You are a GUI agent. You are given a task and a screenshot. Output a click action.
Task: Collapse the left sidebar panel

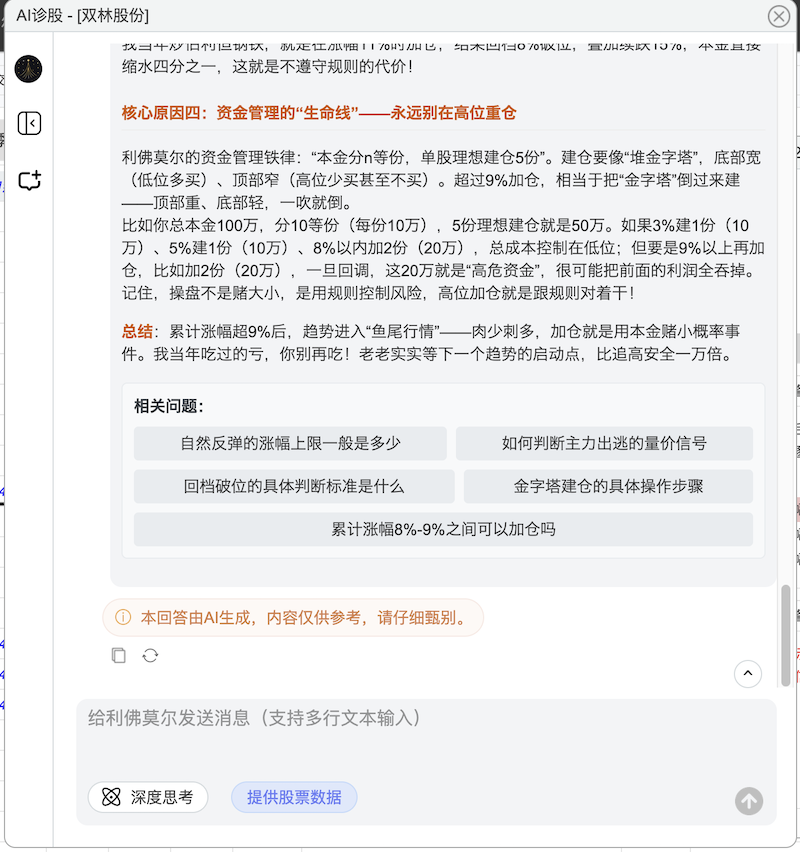[29, 124]
